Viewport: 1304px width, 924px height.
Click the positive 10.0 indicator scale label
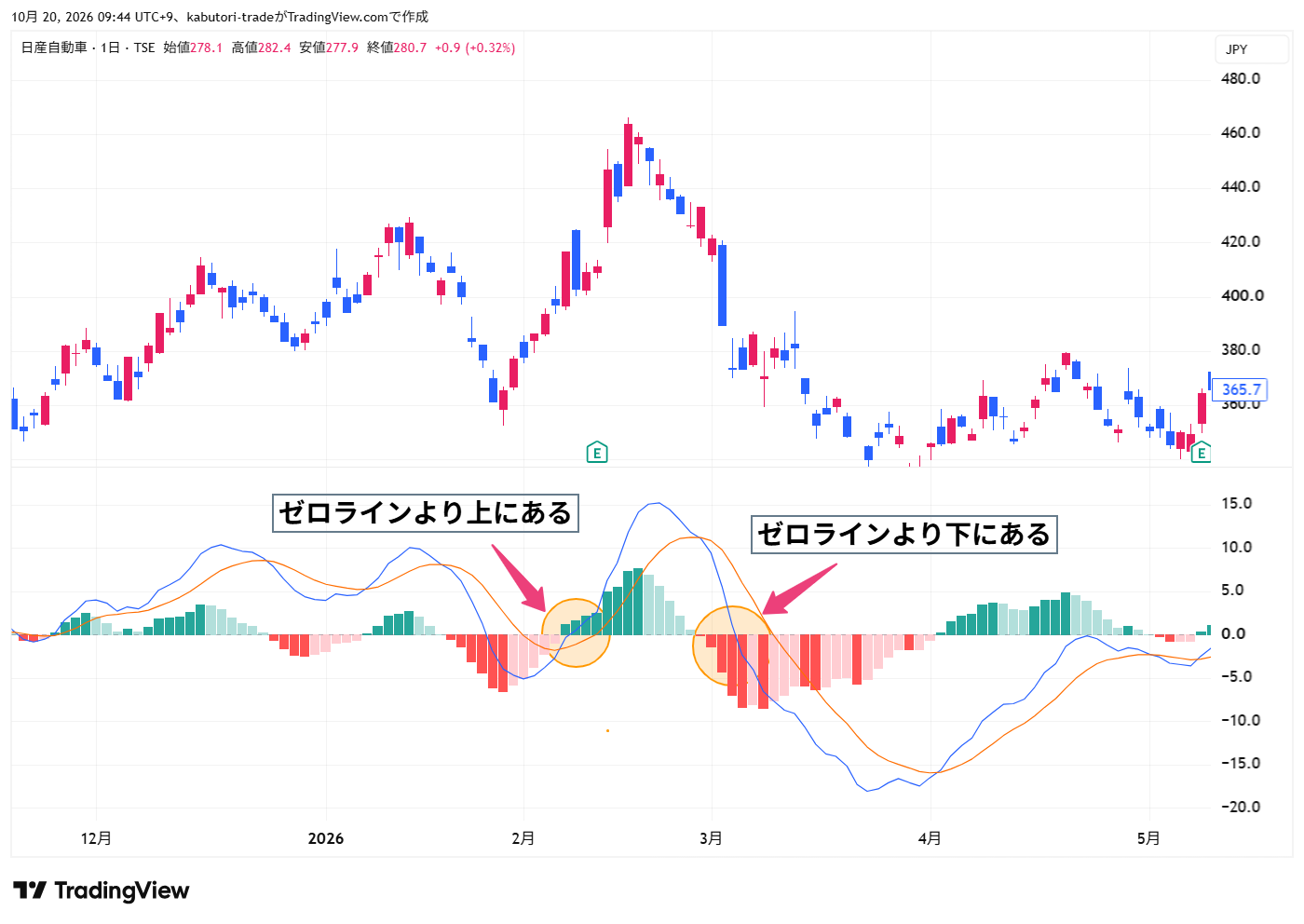coord(1237,547)
